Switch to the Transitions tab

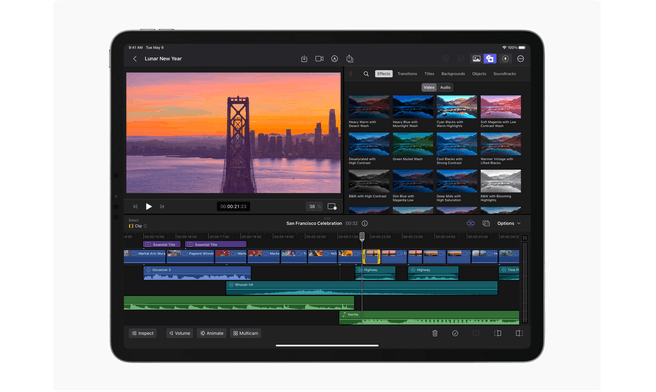click(x=407, y=74)
